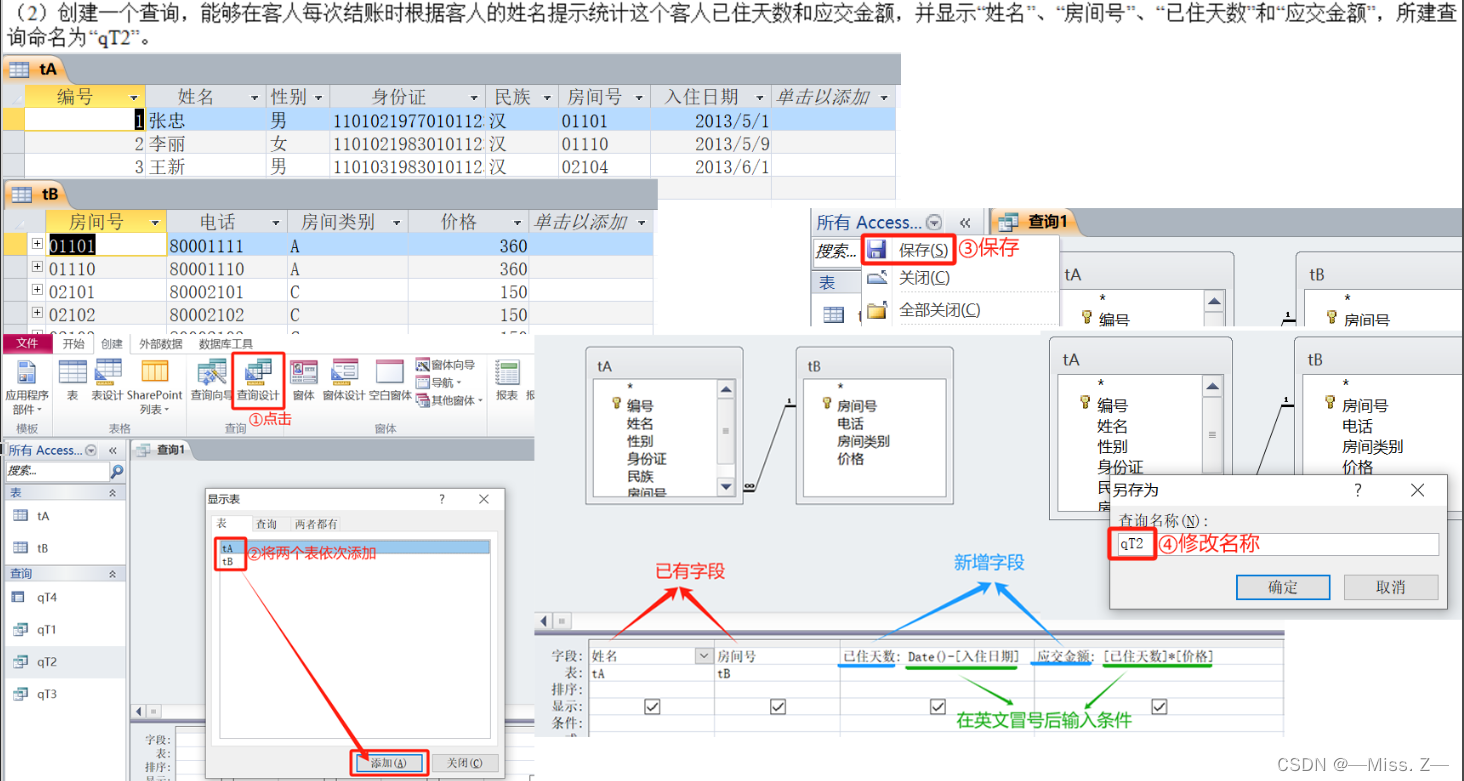This screenshot has height=781, width=1464.
Task: Click the 窗体 (Form) ribbon icon
Action: pyautogui.click(x=303, y=381)
